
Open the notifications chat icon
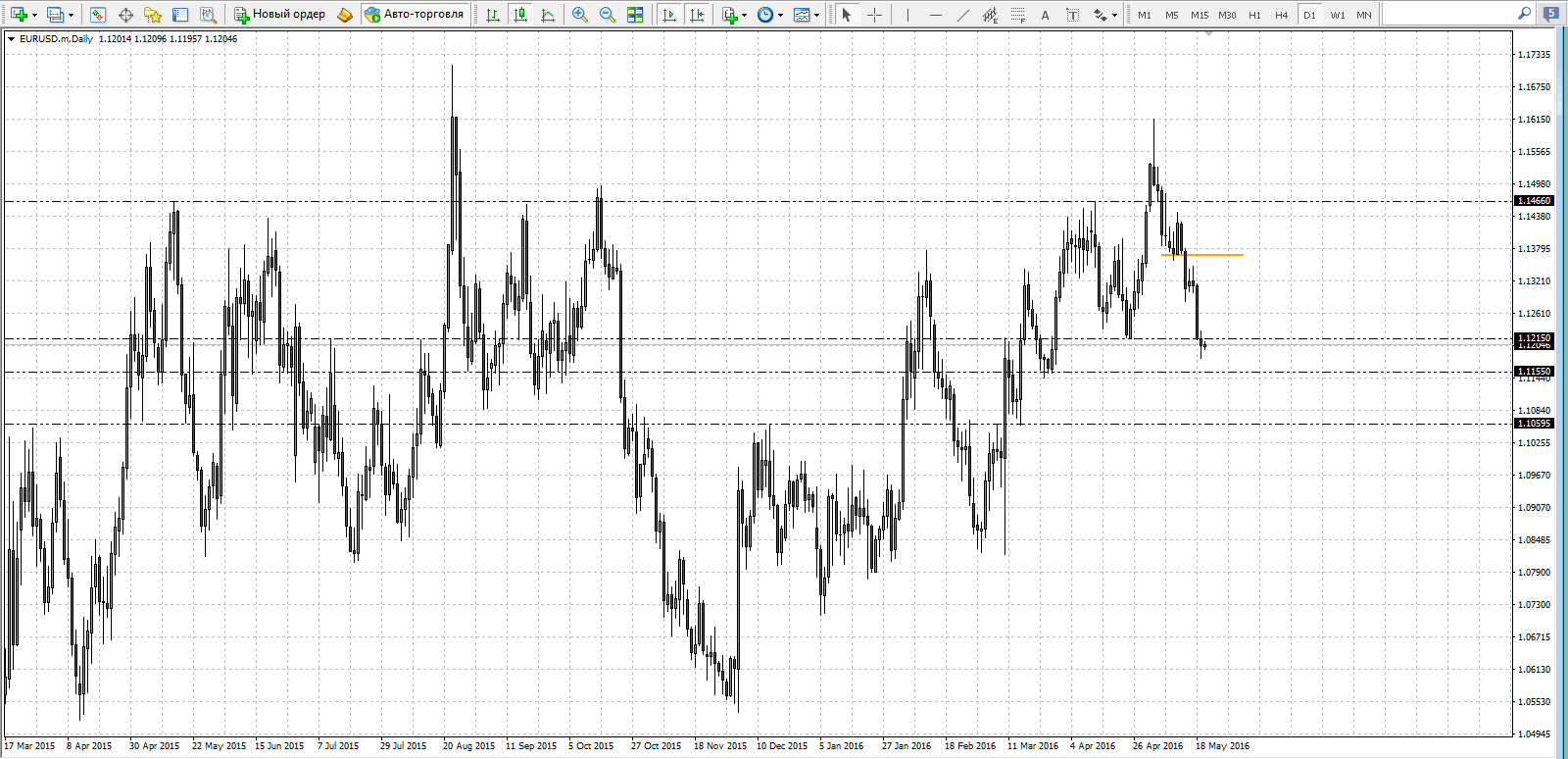[1550, 14]
